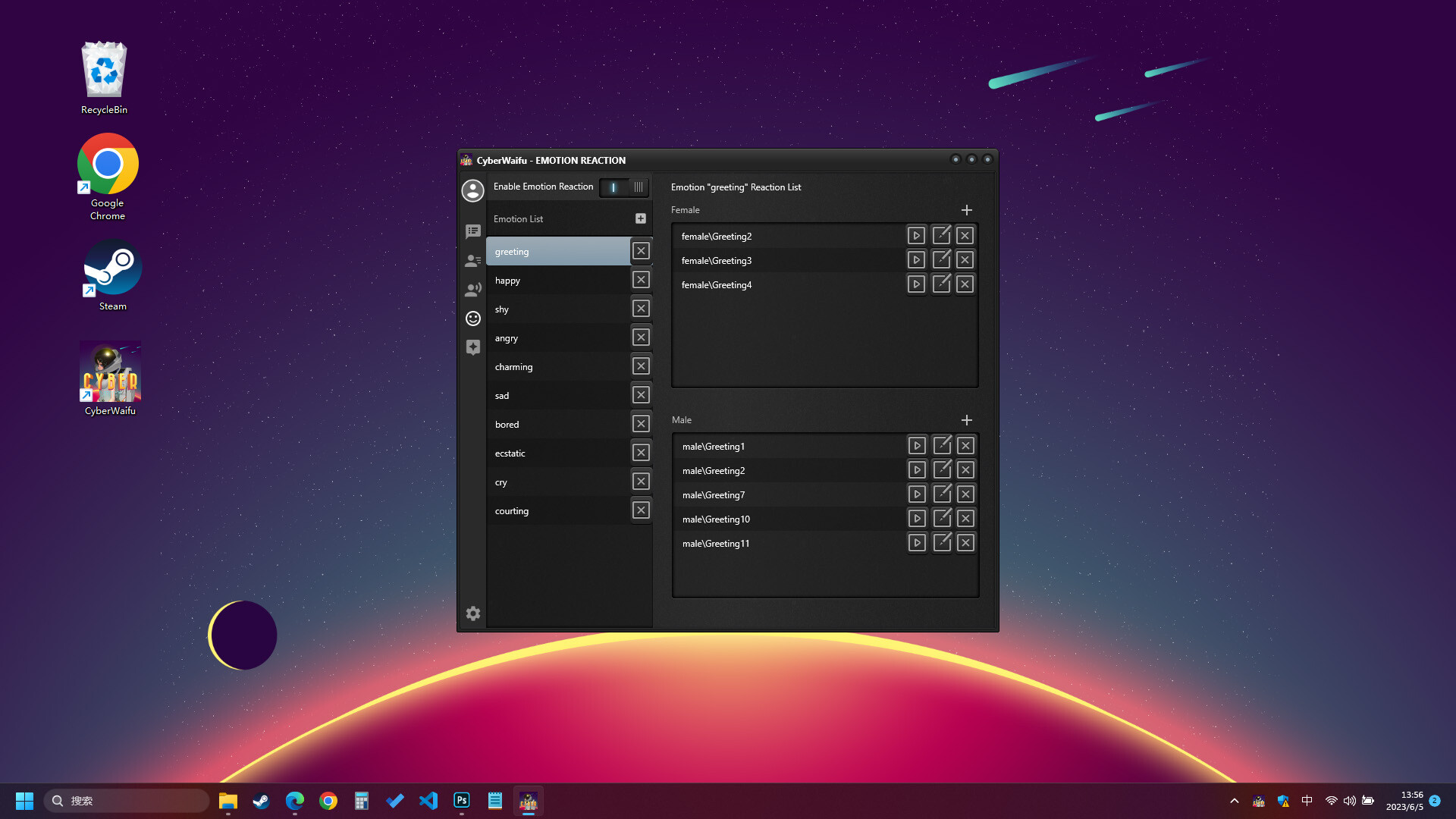This screenshot has height=819, width=1456.
Task: Click the Windows search box on the taskbar
Action: [127, 800]
